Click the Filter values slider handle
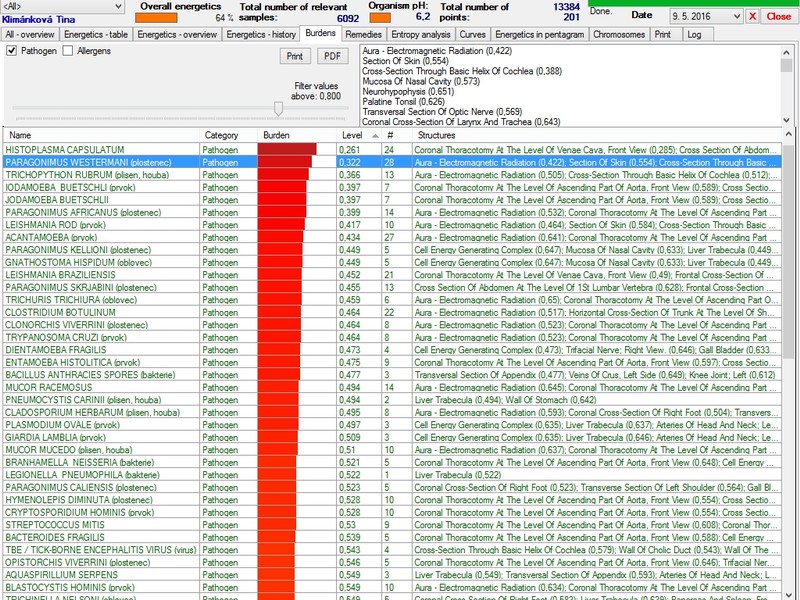Viewport: 800px width, 600px height. [x=278, y=108]
